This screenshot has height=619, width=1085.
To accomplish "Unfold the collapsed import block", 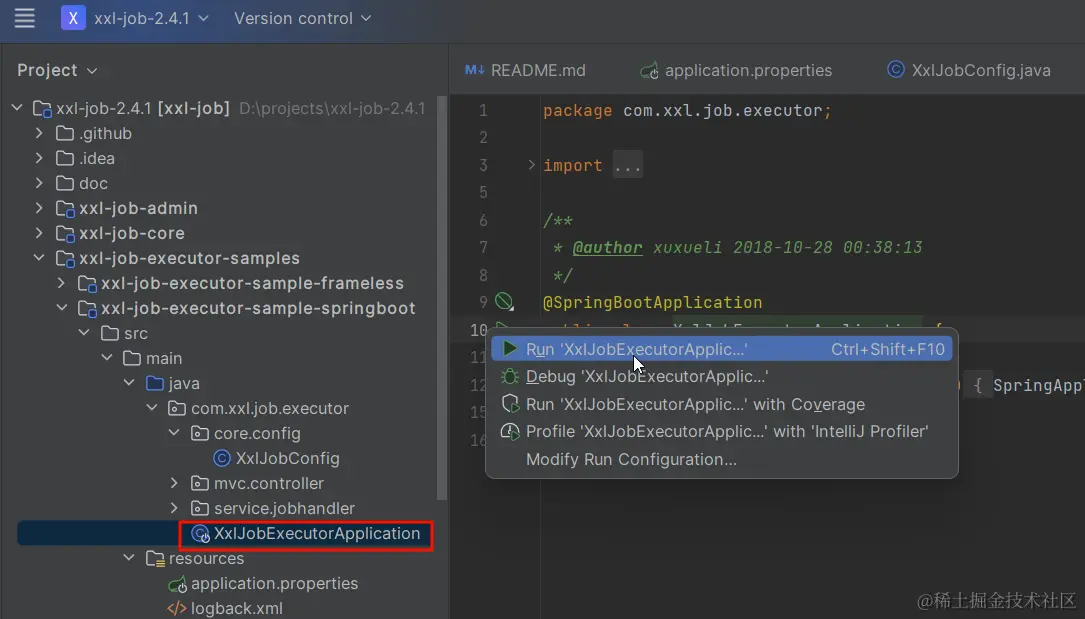I will click(x=531, y=165).
